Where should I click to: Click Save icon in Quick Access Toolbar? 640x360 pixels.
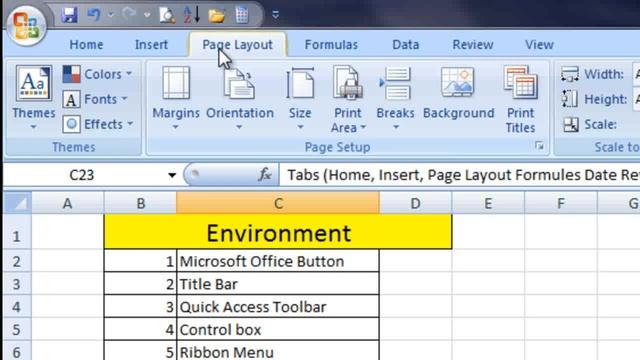69,15
